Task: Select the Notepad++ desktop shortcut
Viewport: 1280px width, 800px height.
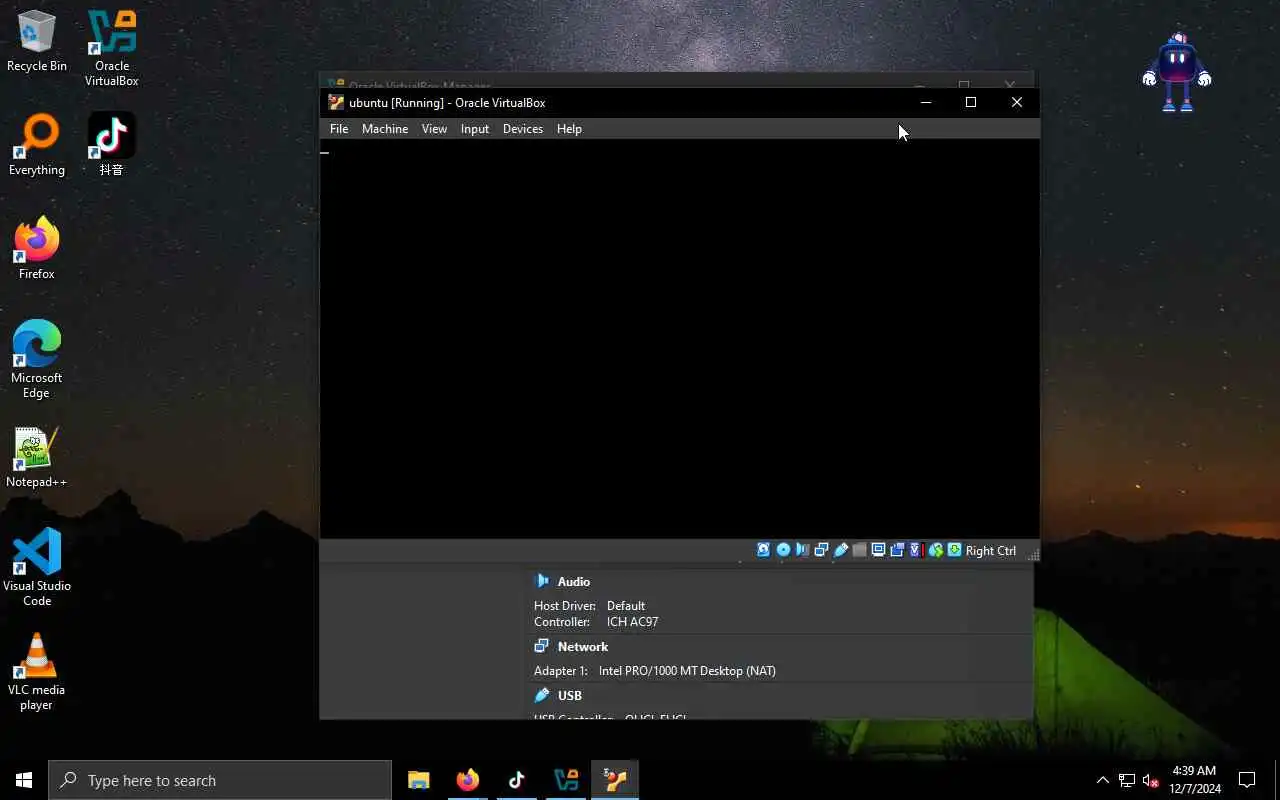Action: 37,458
